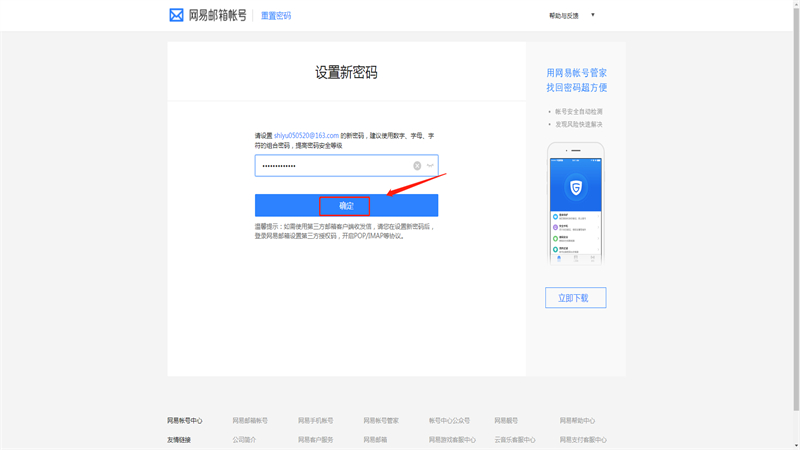Click the phone app preview image
Image resolution: width=800 pixels, height=450 pixels.
click(576, 204)
